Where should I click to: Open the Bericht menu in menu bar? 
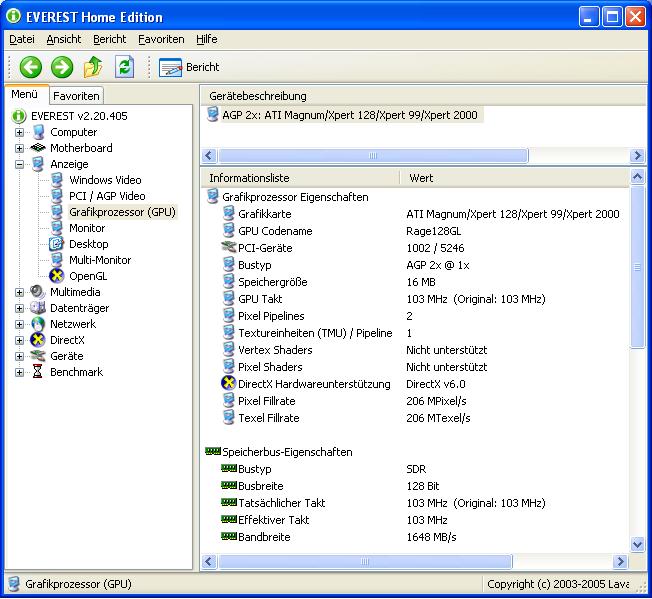[x=109, y=39]
